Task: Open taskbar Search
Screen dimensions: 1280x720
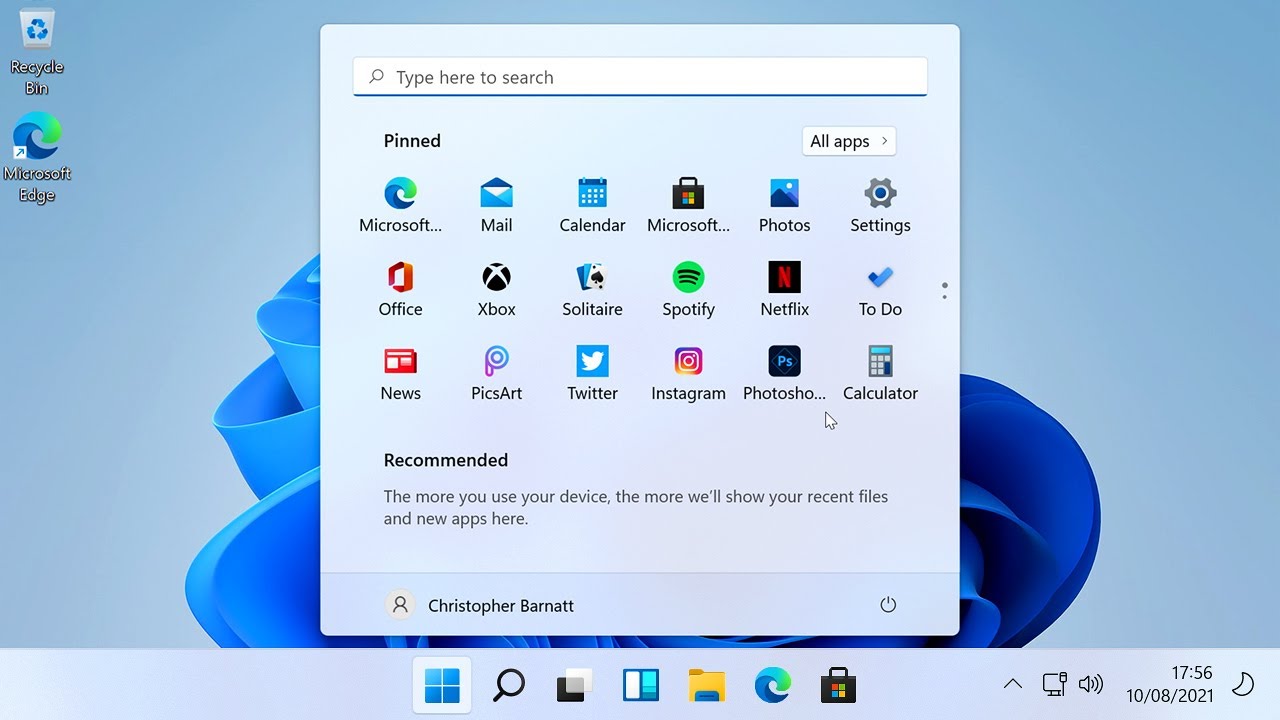Action: pyautogui.click(x=509, y=685)
